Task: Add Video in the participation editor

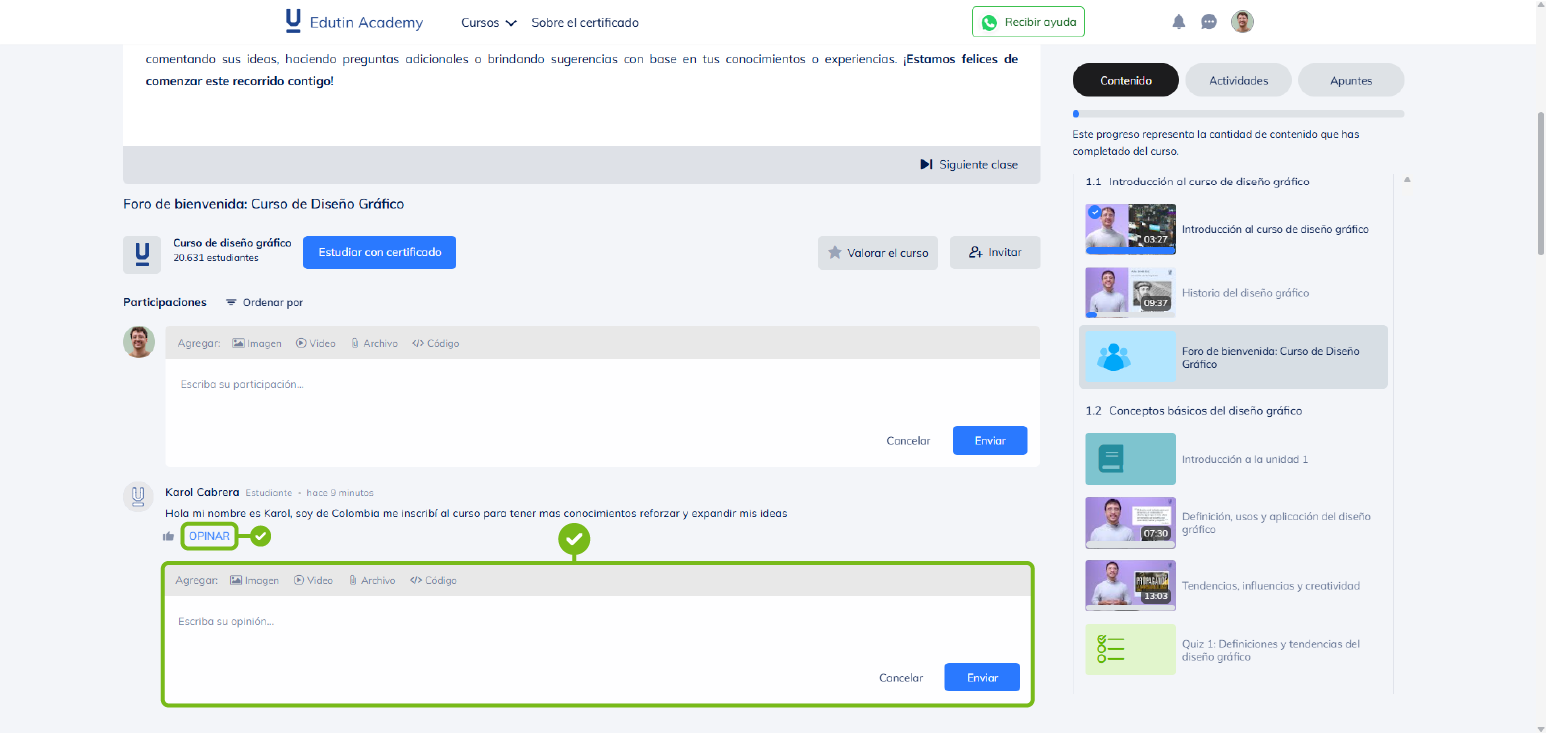Action: [x=316, y=343]
